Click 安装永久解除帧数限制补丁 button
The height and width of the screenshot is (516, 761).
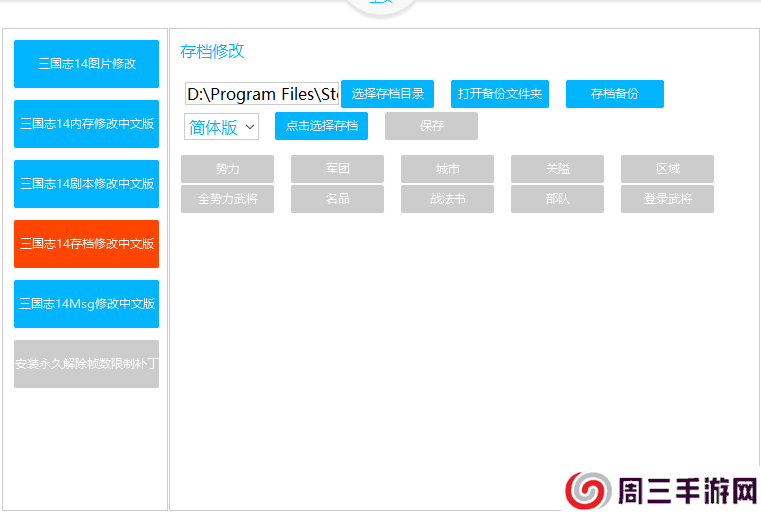86,364
